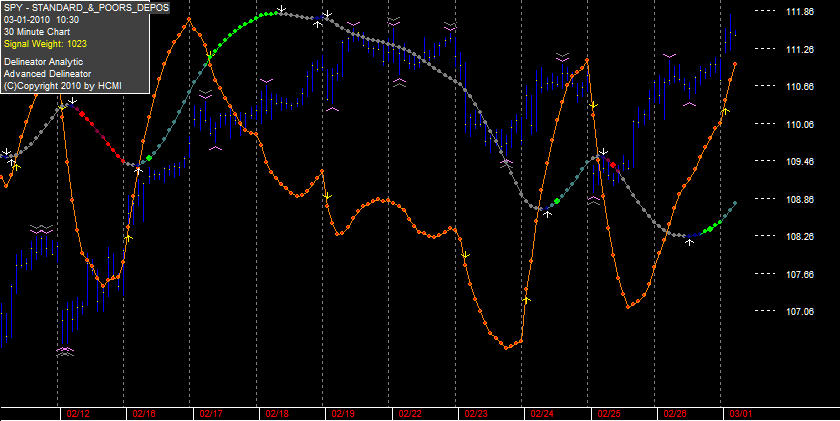This screenshot has width=840, height=421.
Task: Click the orange curve's highest peak near 02/17
Action: [x=189, y=19]
